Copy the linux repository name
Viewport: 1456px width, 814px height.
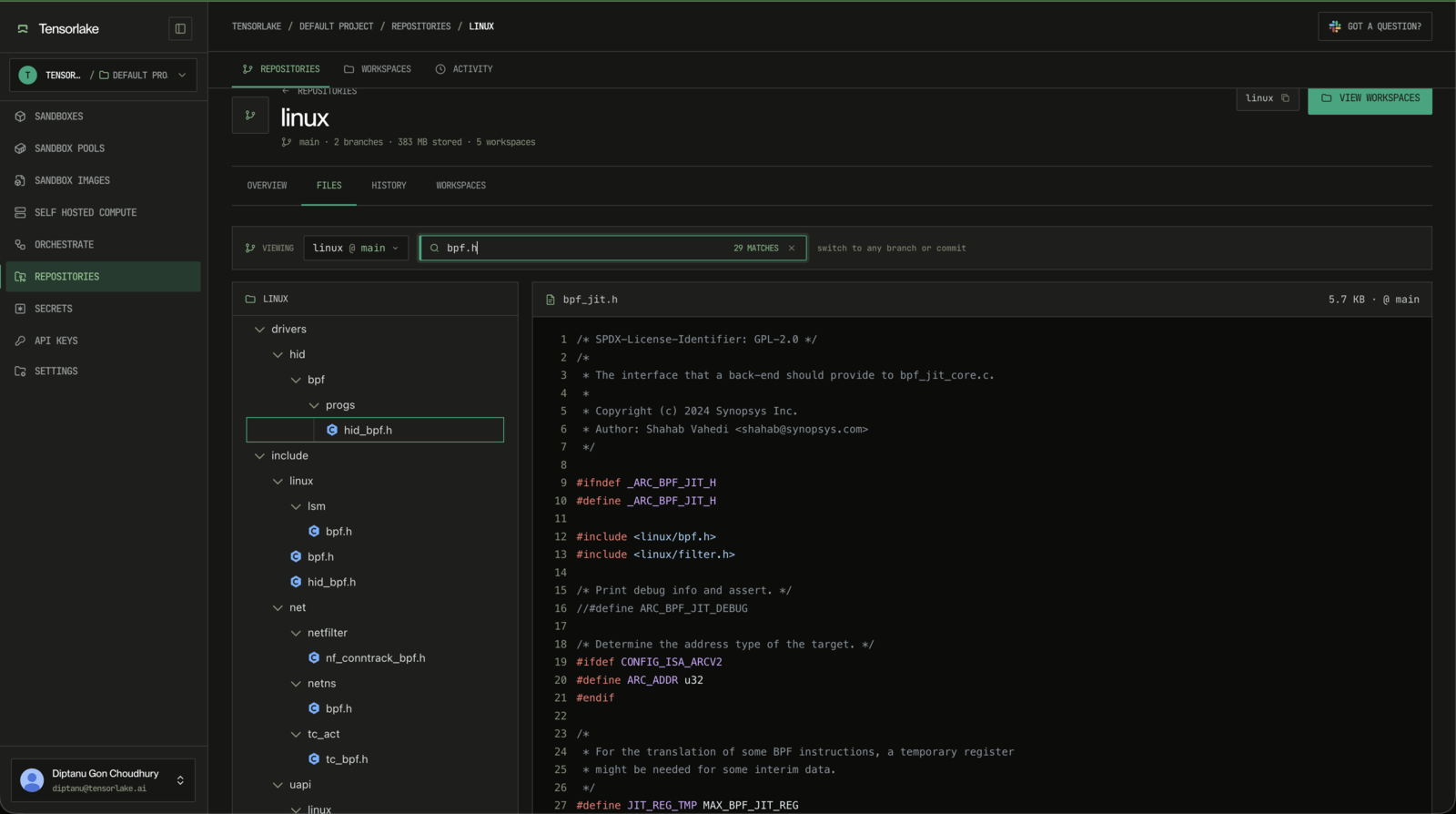coord(1285,98)
